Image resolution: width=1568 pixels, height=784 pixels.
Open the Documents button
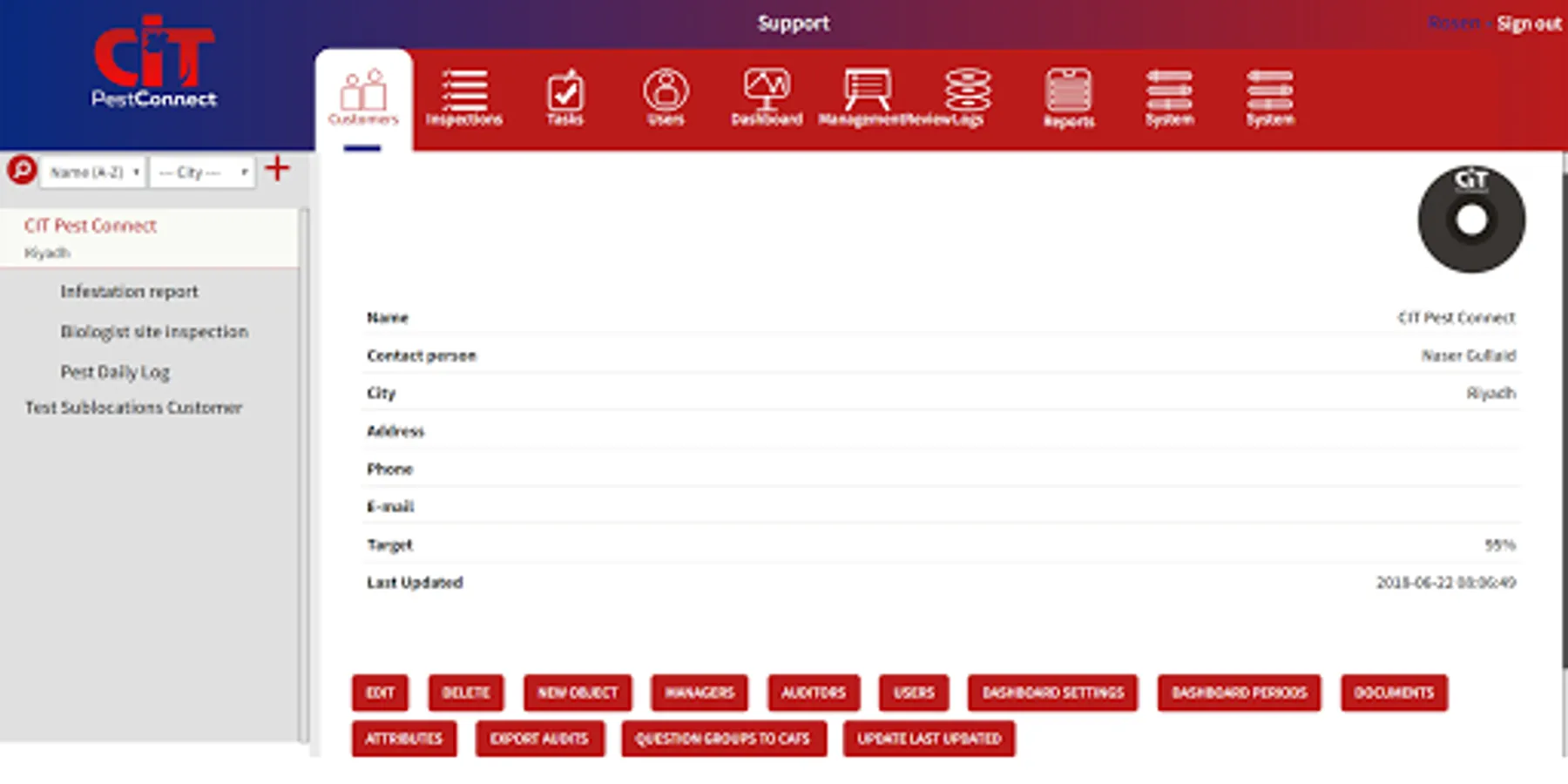(x=1394, y=693)
